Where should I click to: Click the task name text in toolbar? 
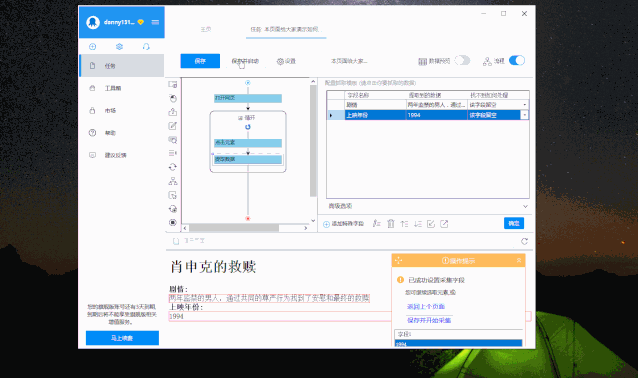(349, 61)
